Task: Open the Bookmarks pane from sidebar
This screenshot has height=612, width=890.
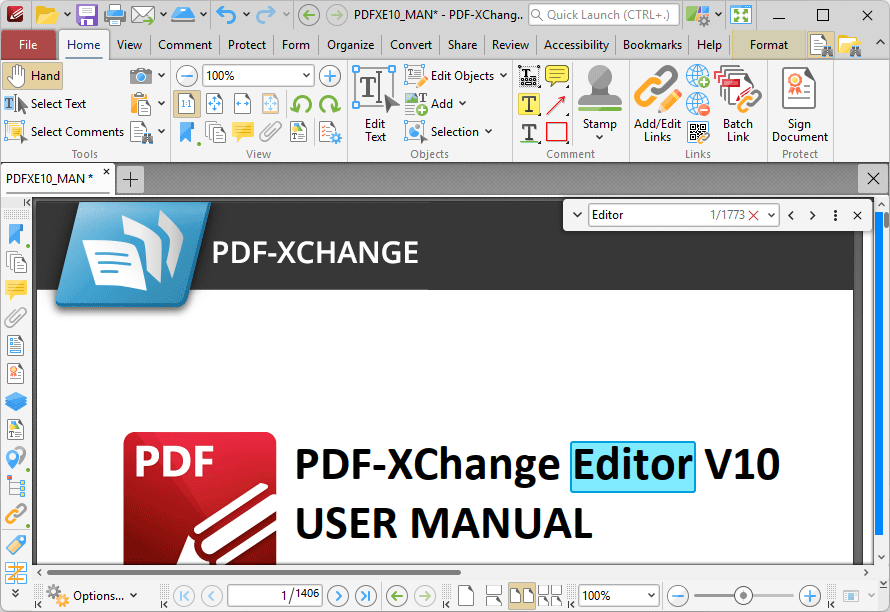Action: coord(15,234)
